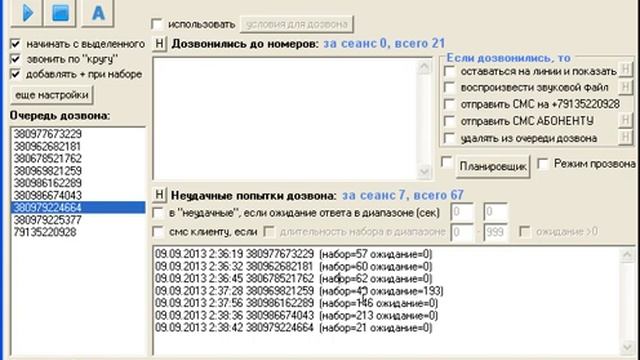Click the 999 duration maximum field
Image resolution: width=640 pixels, height=360 pixels.
pos(495,232)
